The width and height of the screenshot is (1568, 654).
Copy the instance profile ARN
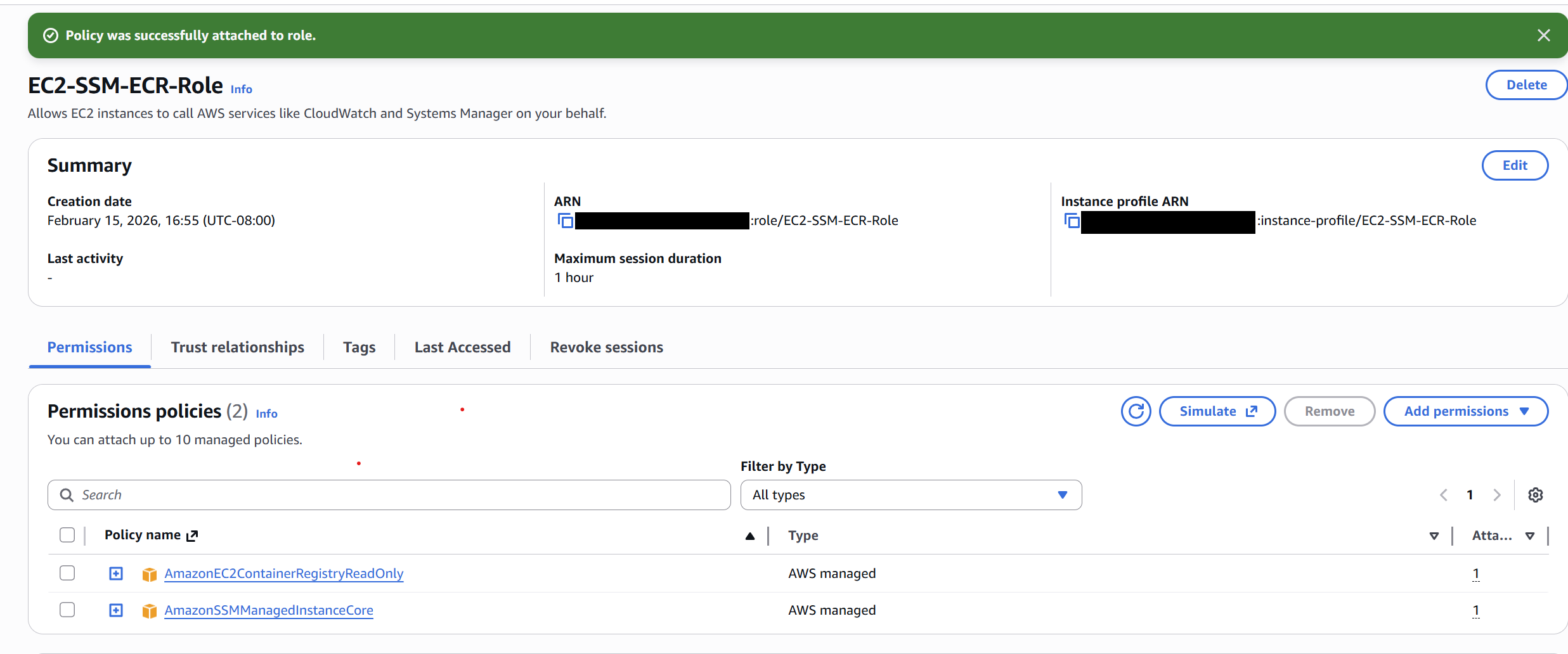click(x=1072, y=221)
